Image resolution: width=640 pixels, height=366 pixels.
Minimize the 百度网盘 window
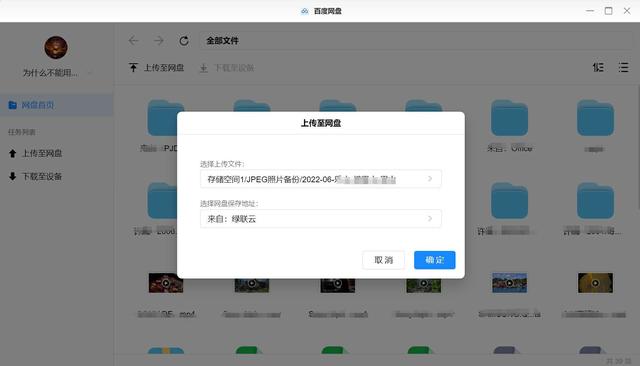point(590,11)
